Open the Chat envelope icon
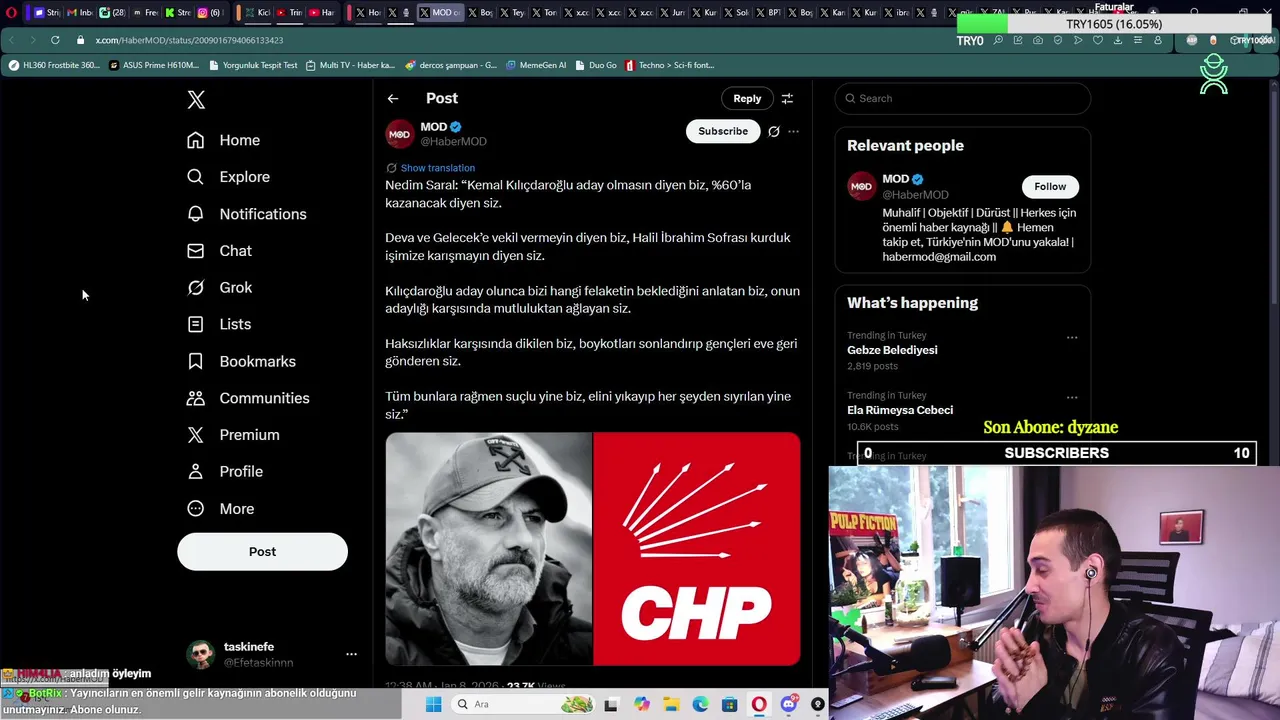The height and width of the screenshot is (720, 1280). pyautogui.click(x=196, y=251)
